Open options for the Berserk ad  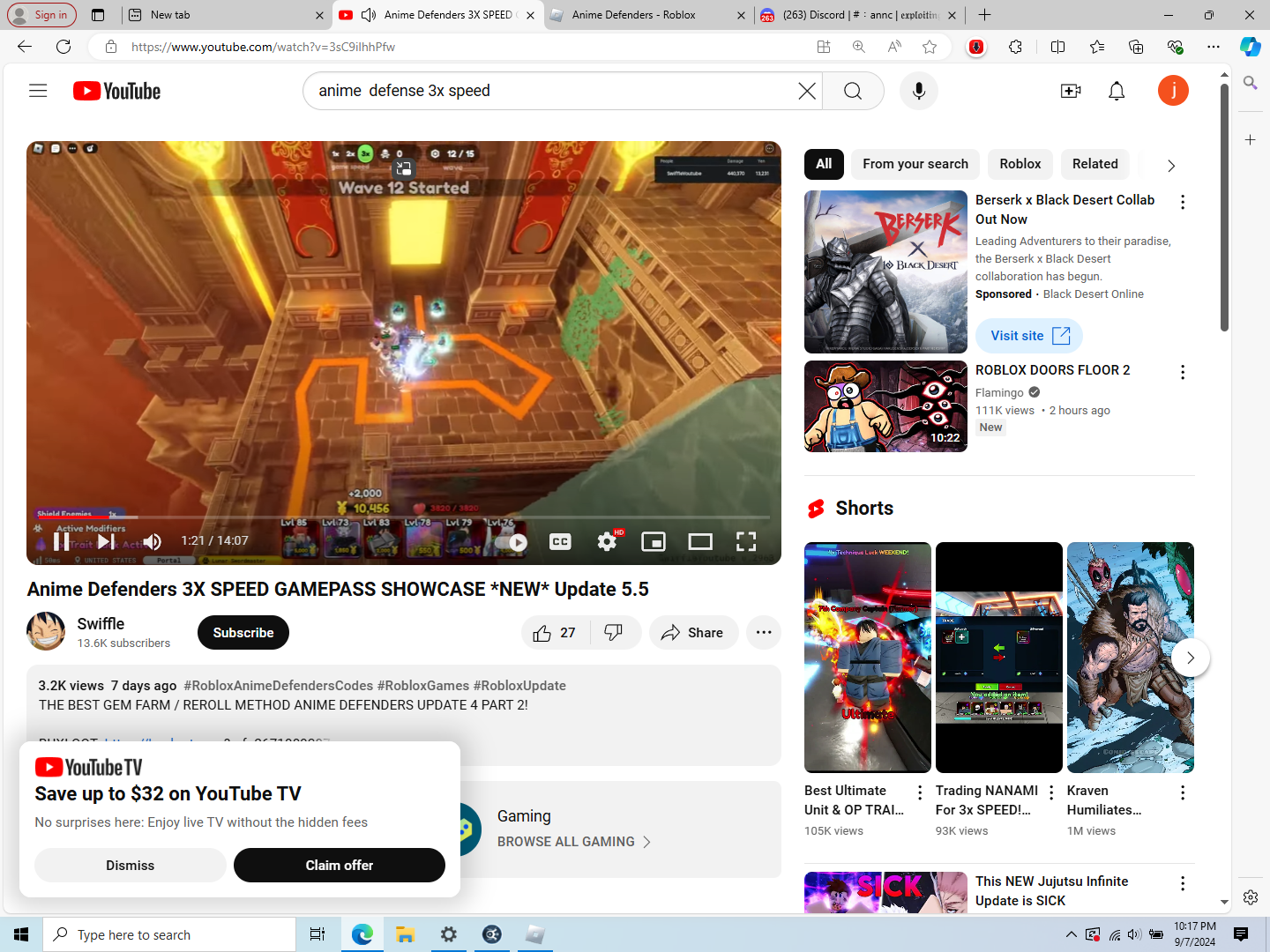click(x=1183, y=202)
